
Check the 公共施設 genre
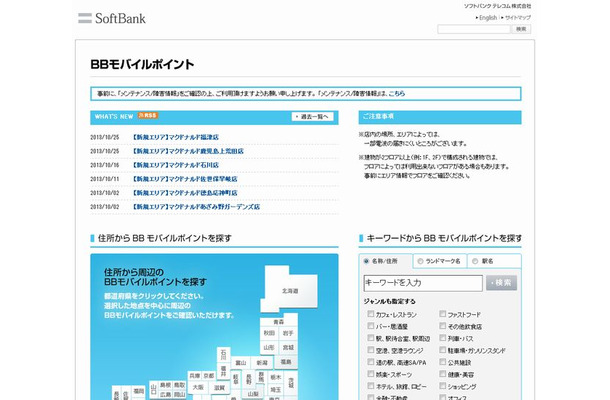(442, 362)
